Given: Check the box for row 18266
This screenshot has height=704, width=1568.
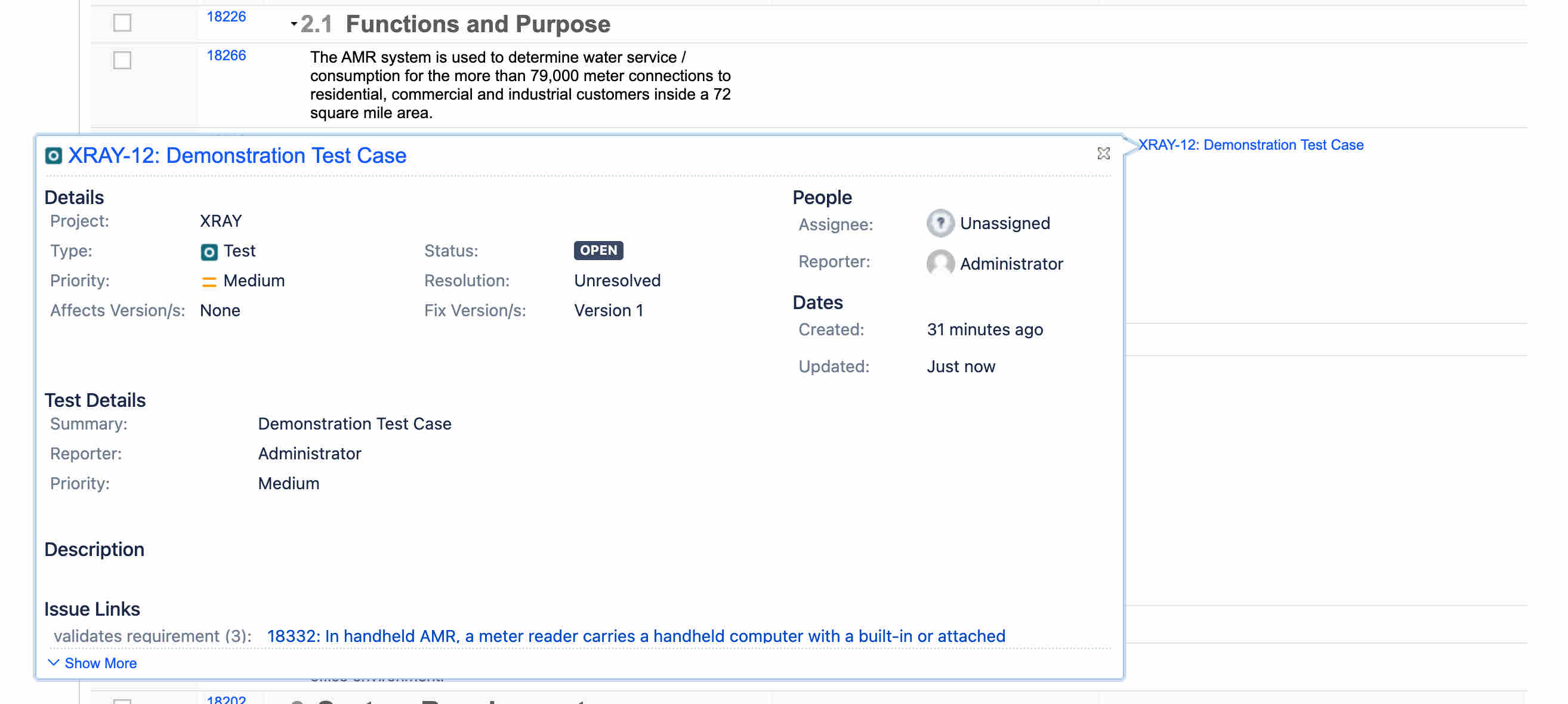Looking at the screenshot, I should [x=122, y=60].
